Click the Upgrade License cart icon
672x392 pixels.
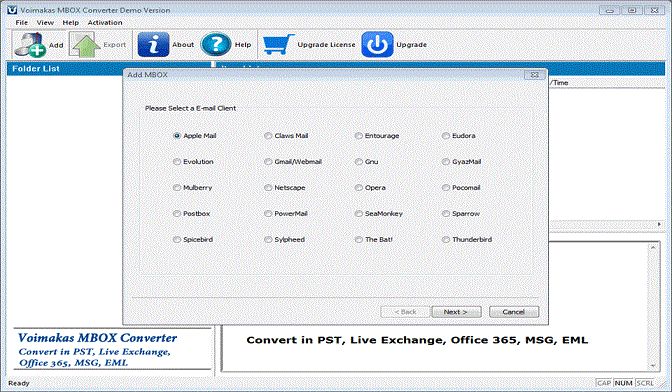[x=278, y=45]
